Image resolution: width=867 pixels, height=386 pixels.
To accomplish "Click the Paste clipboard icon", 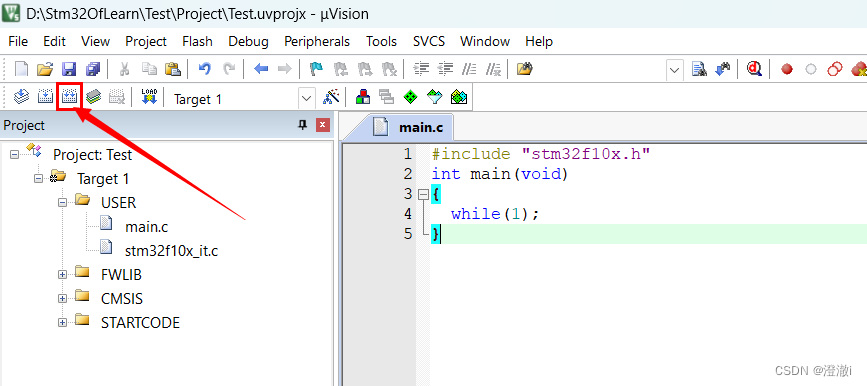I will click(173, 69).
